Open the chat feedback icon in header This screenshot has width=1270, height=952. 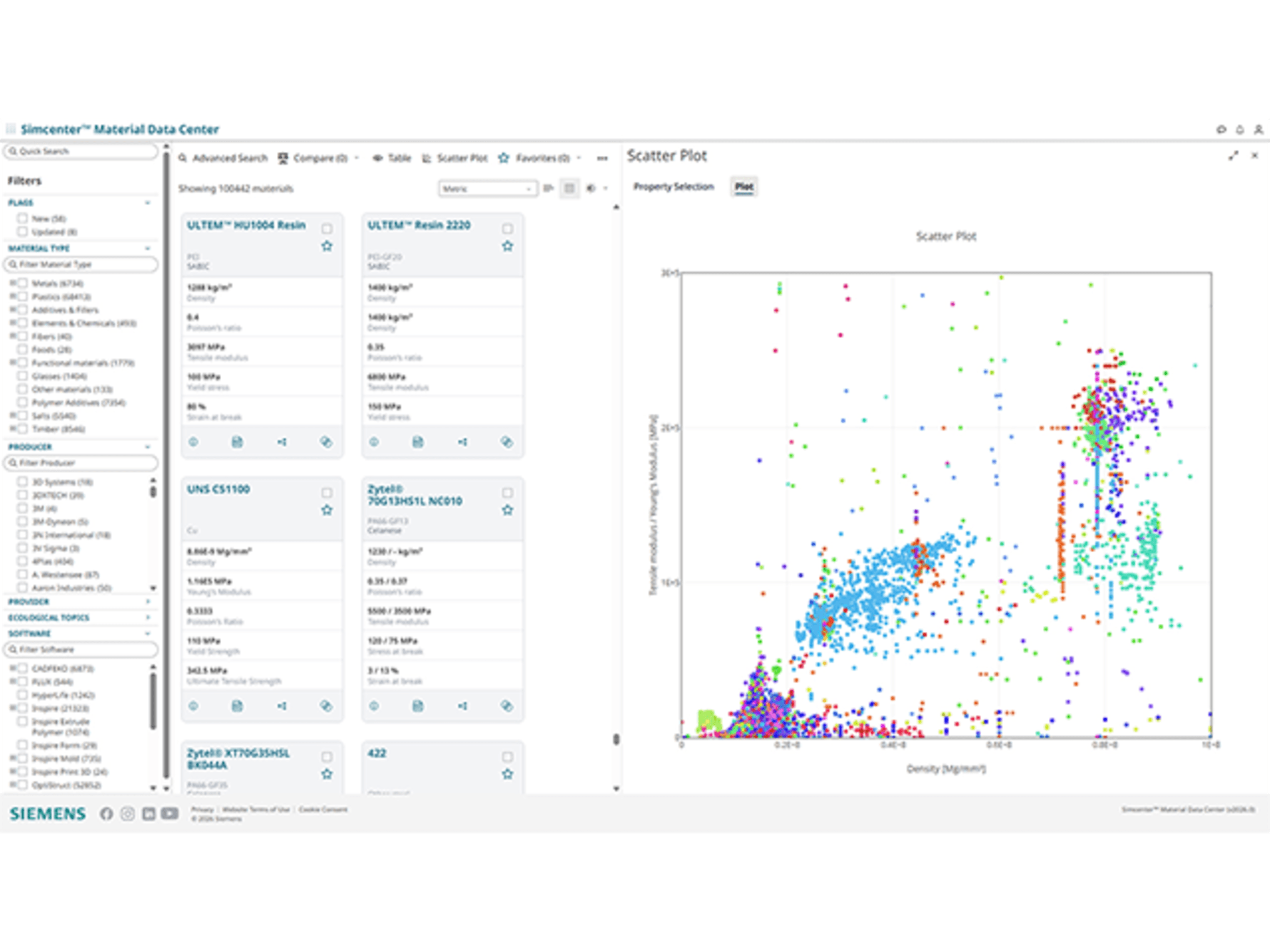click(1221, 130)
